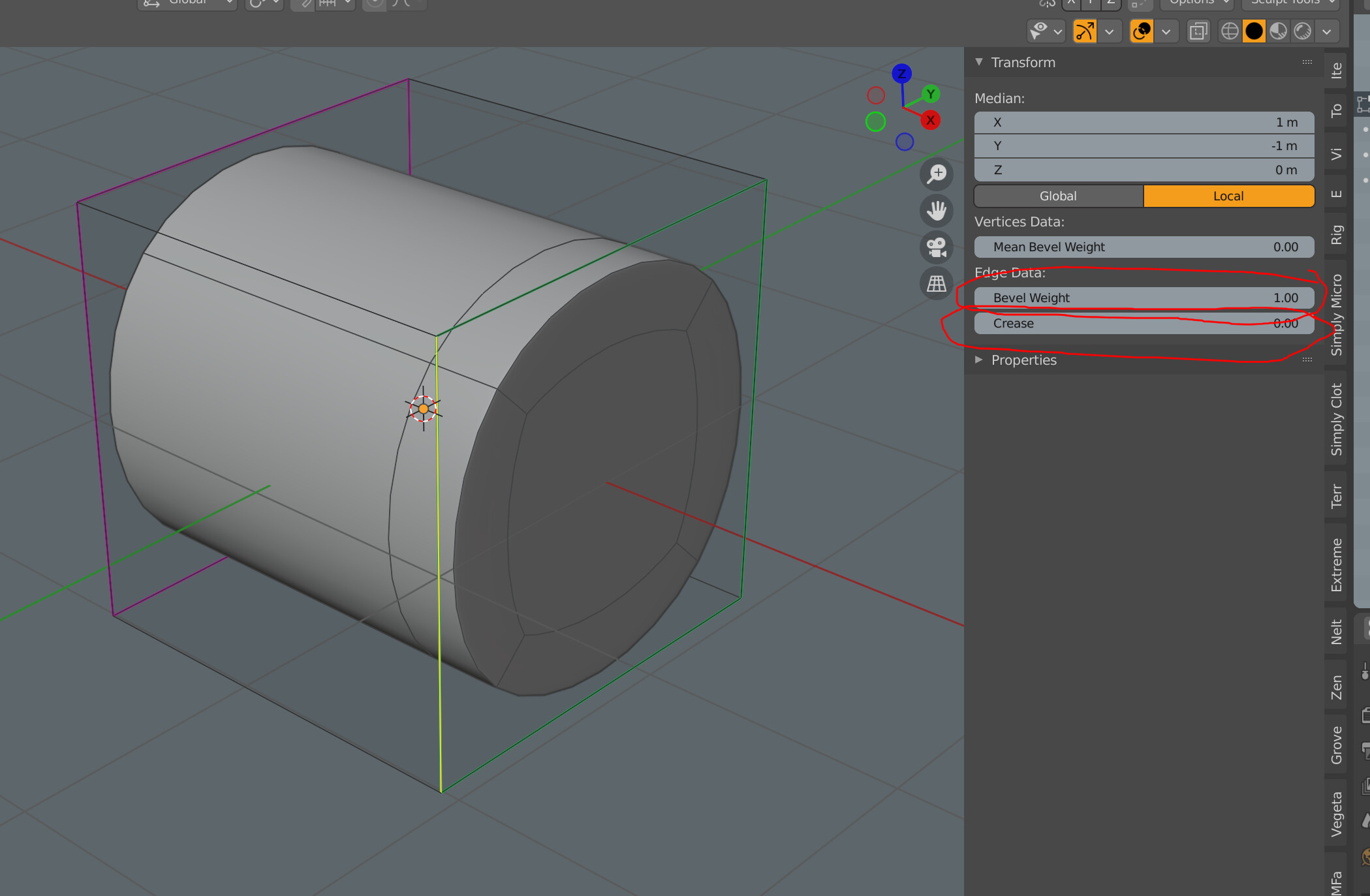Select the Material Preview shading mode
The image size is (1370, 896).
click(1277, 31)
